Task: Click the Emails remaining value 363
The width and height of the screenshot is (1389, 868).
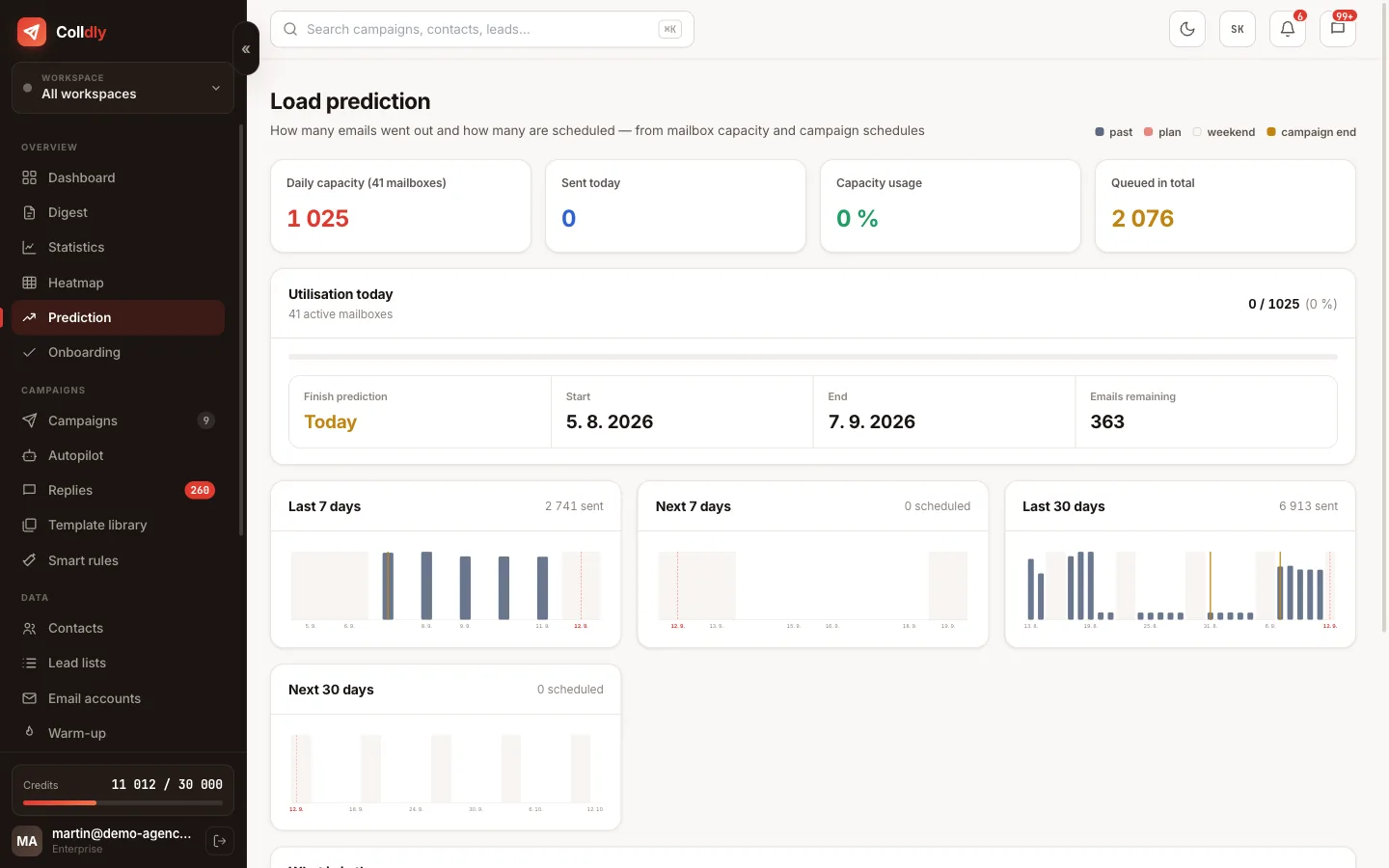Action: (1107, 421)
